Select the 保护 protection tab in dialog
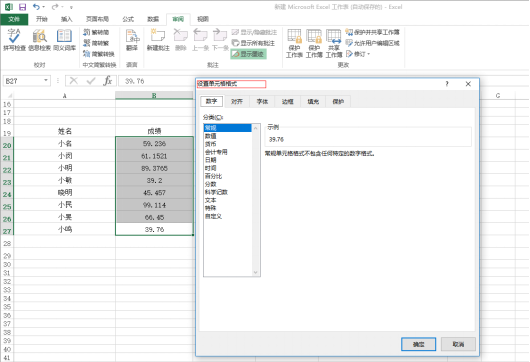This screenshot has height=362, width=530. (338, 101)
